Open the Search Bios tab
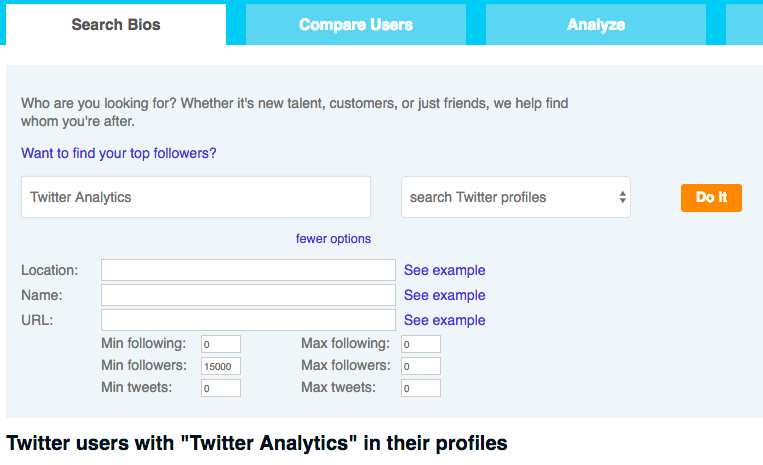 (115, 24)
